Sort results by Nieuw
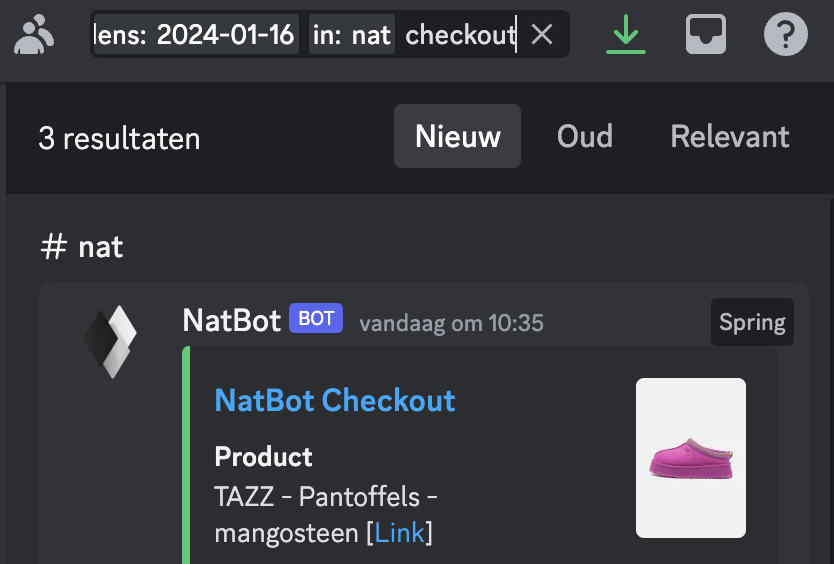This screenshot has height=564, width=834. pyautogui.click(x=457, y=136)
